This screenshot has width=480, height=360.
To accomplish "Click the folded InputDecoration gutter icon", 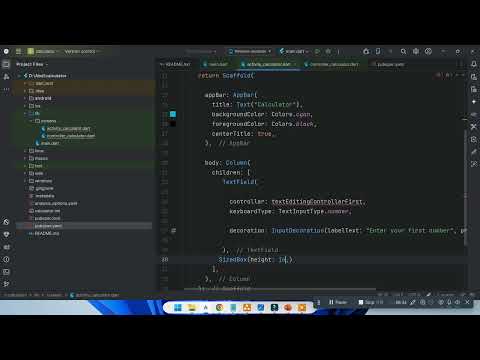I will pos(174,230).
